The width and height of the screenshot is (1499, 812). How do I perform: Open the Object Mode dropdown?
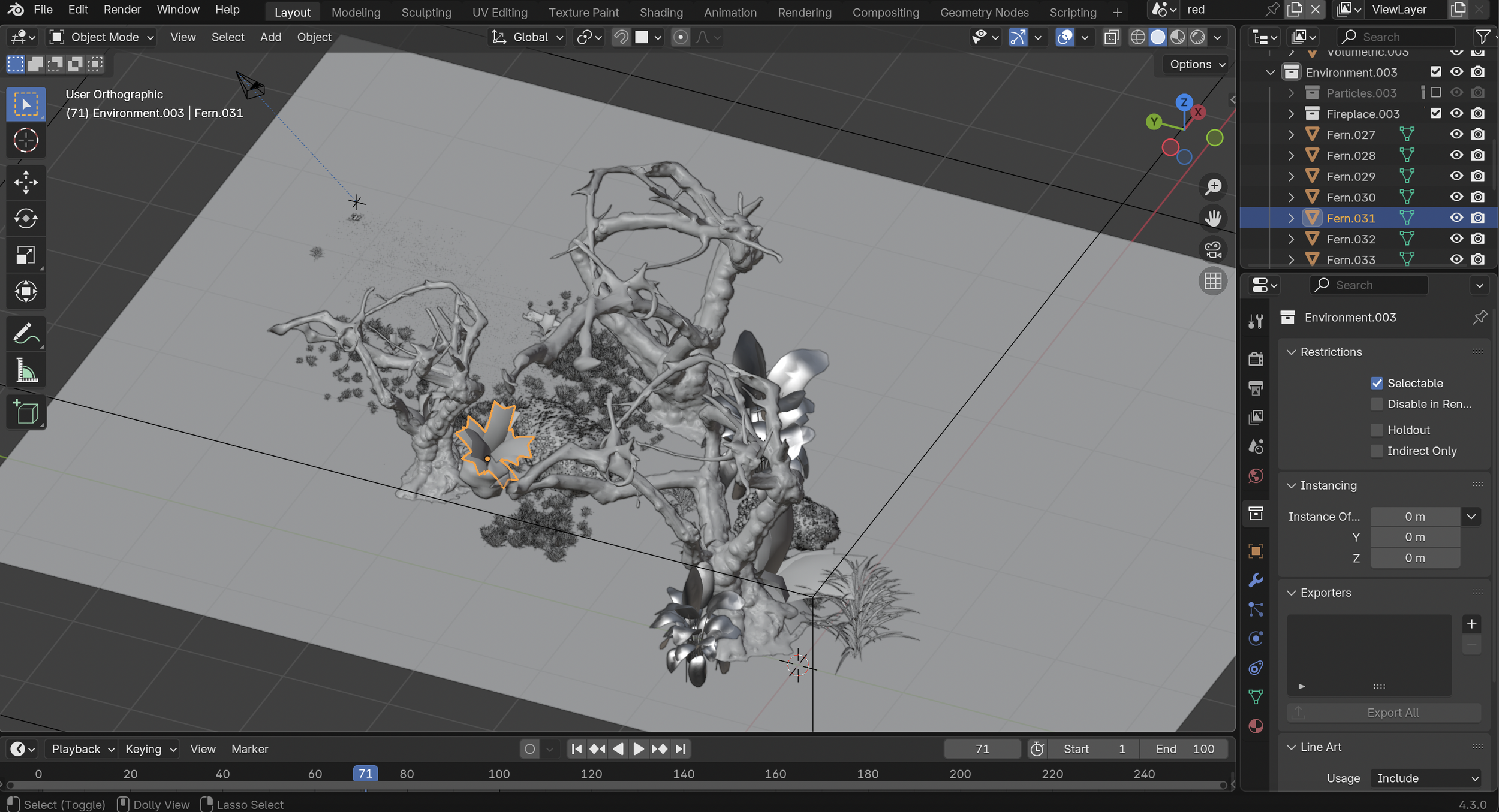(x=103, y=37)
